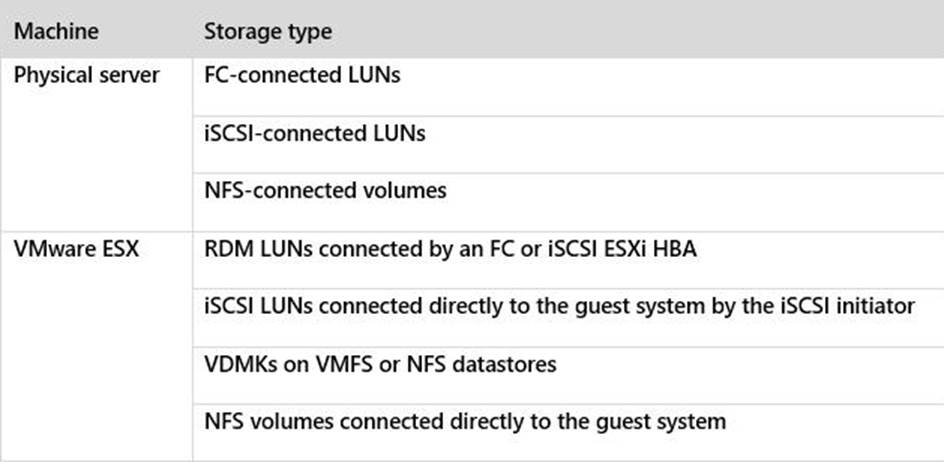Click the Storage type column header
The image size is (944, 462).
268,31
